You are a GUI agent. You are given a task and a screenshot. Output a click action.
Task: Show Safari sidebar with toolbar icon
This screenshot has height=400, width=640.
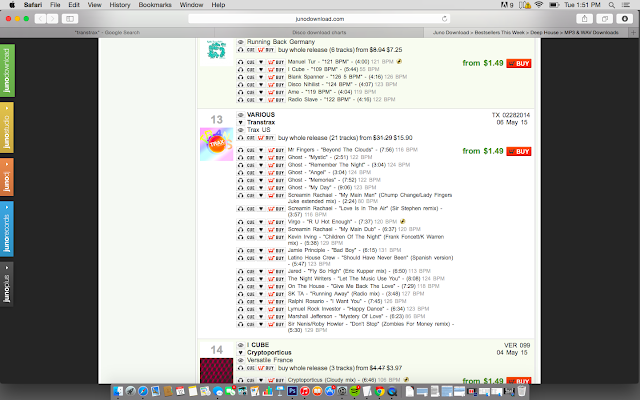point(70,19)
